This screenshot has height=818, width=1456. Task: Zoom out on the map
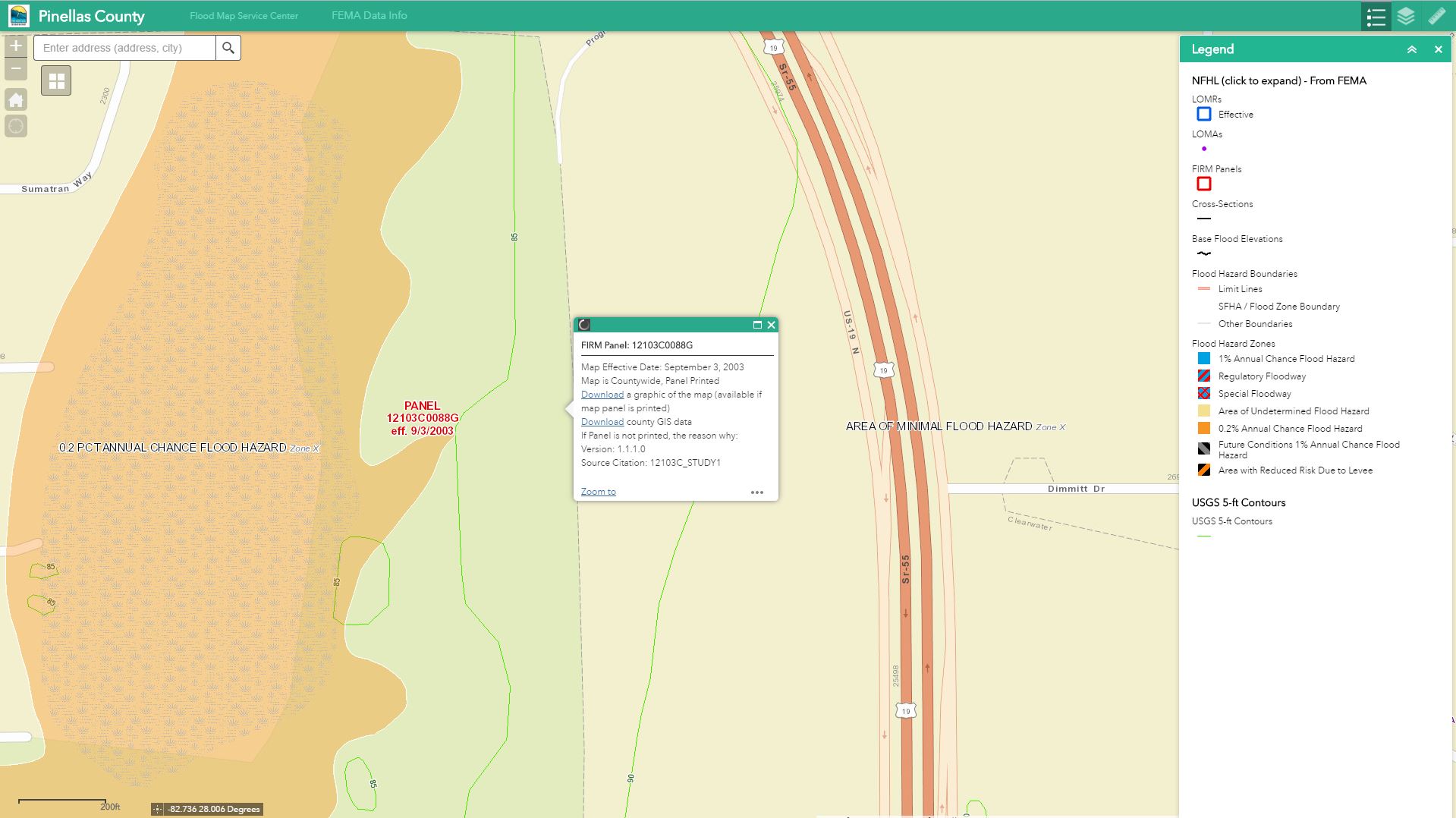[x=16, y=69]
